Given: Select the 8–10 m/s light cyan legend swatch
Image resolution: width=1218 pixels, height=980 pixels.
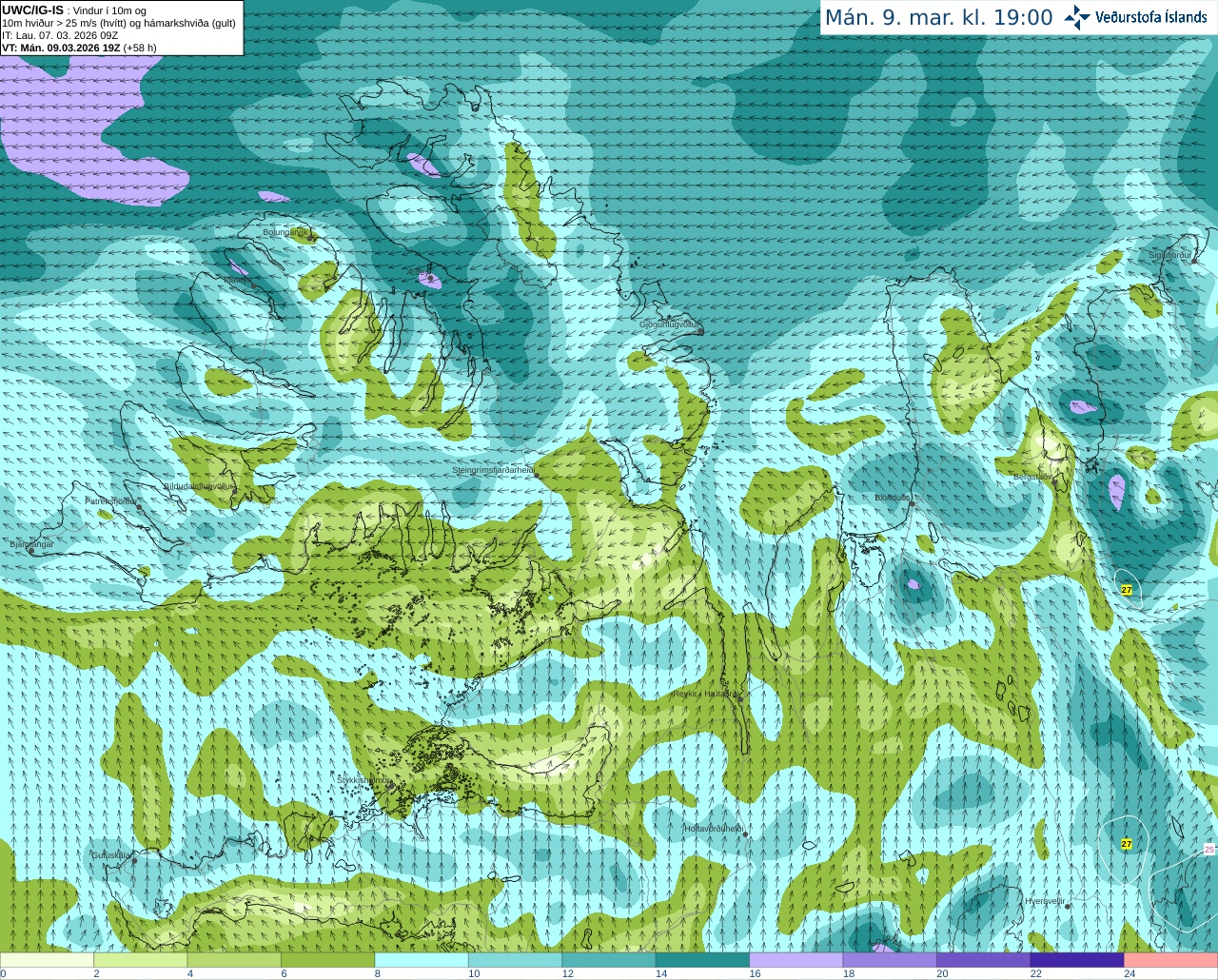Looking at the screenshot, I should click(422, 960).
